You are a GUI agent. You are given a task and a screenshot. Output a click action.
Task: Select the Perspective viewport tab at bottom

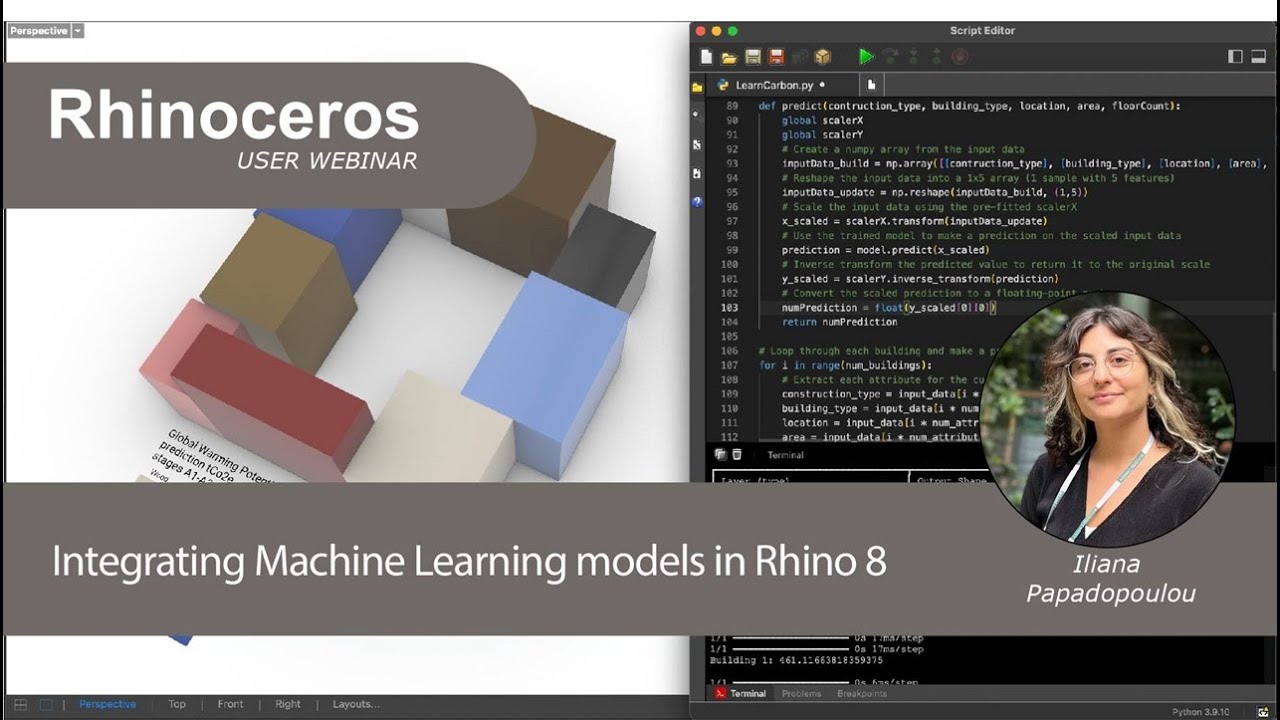point(108,704)
